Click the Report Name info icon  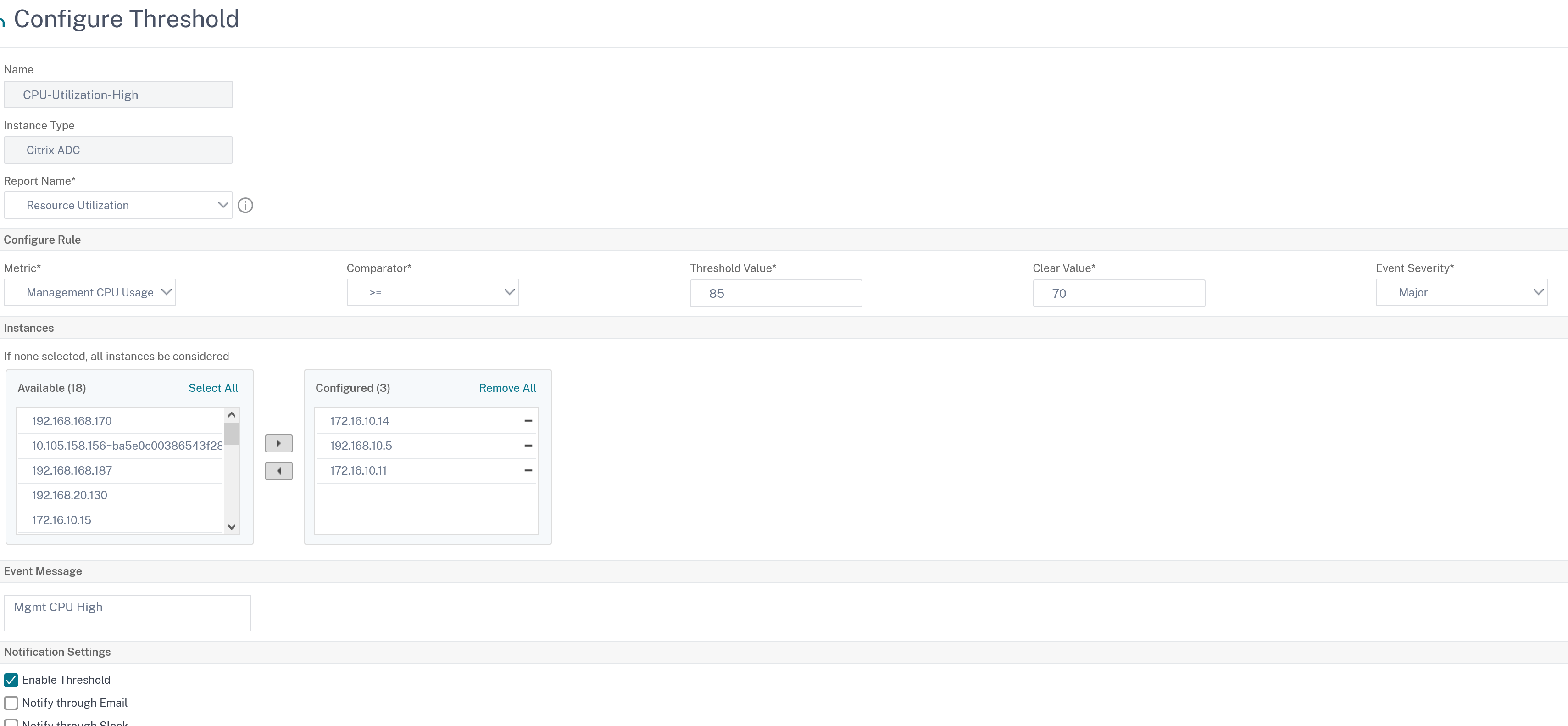click(x=245, y=205)
